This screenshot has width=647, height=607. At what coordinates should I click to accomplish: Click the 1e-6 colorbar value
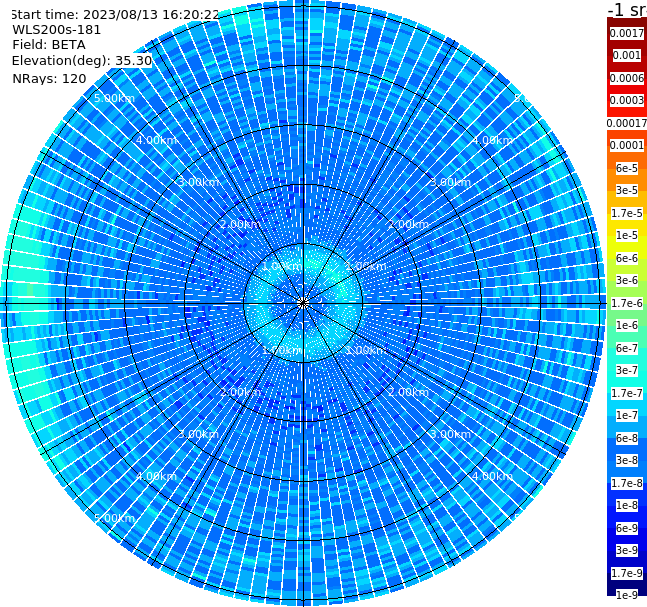(x=627, y=325)
